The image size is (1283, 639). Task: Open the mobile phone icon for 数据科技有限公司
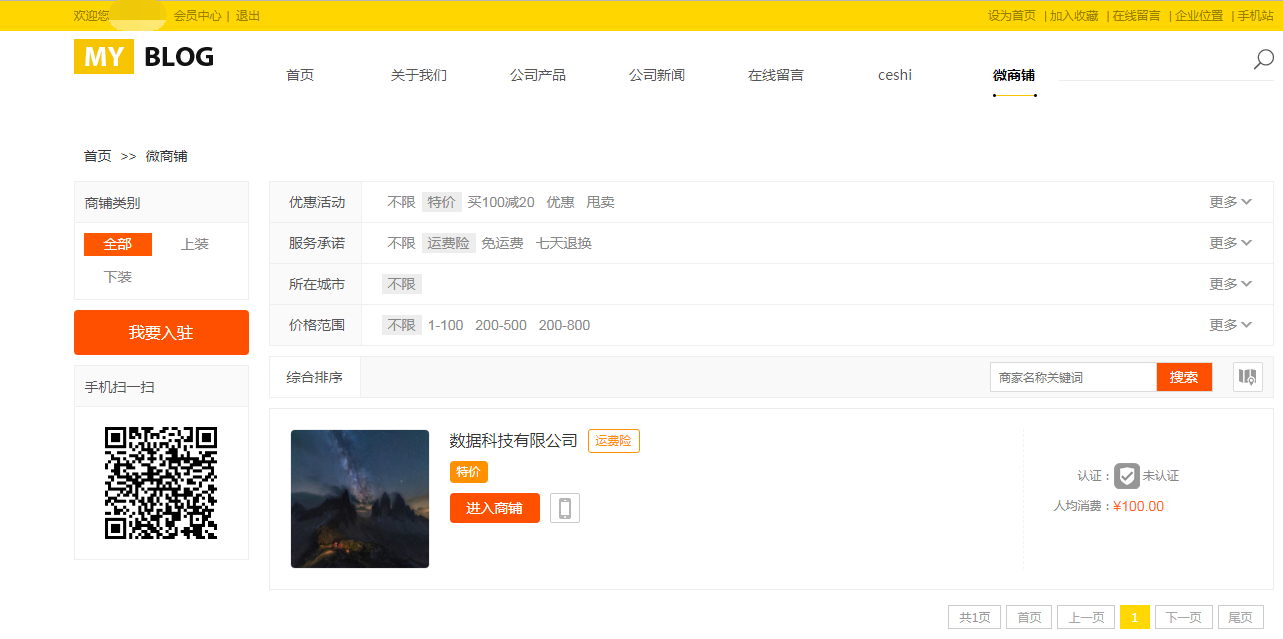point(564,508)
